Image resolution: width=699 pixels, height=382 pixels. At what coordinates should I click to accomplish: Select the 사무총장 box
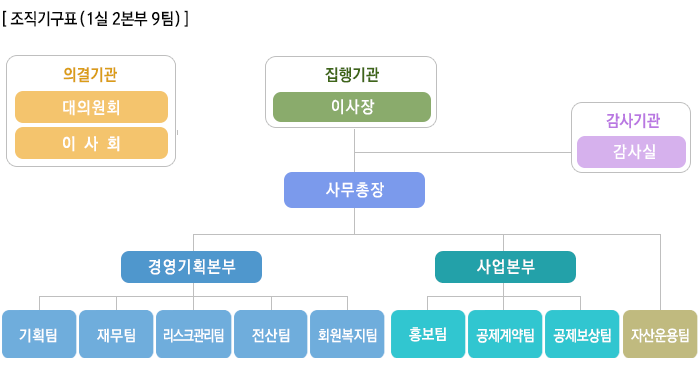pyautogui.click(x=354, y=190)
